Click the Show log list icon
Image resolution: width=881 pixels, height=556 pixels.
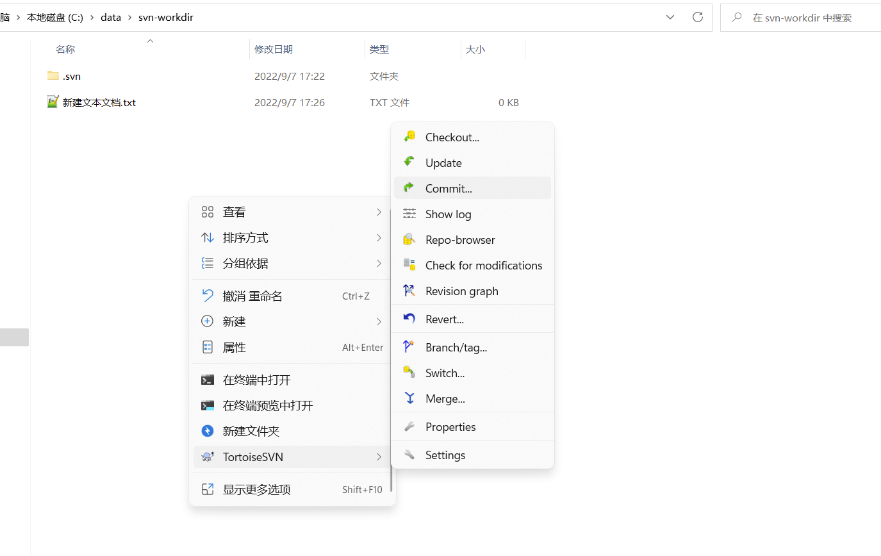(x=410, y=213)
